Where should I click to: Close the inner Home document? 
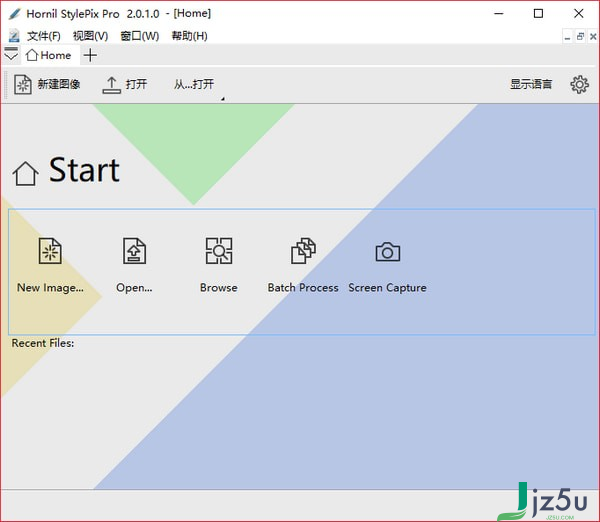pos(593,37)
